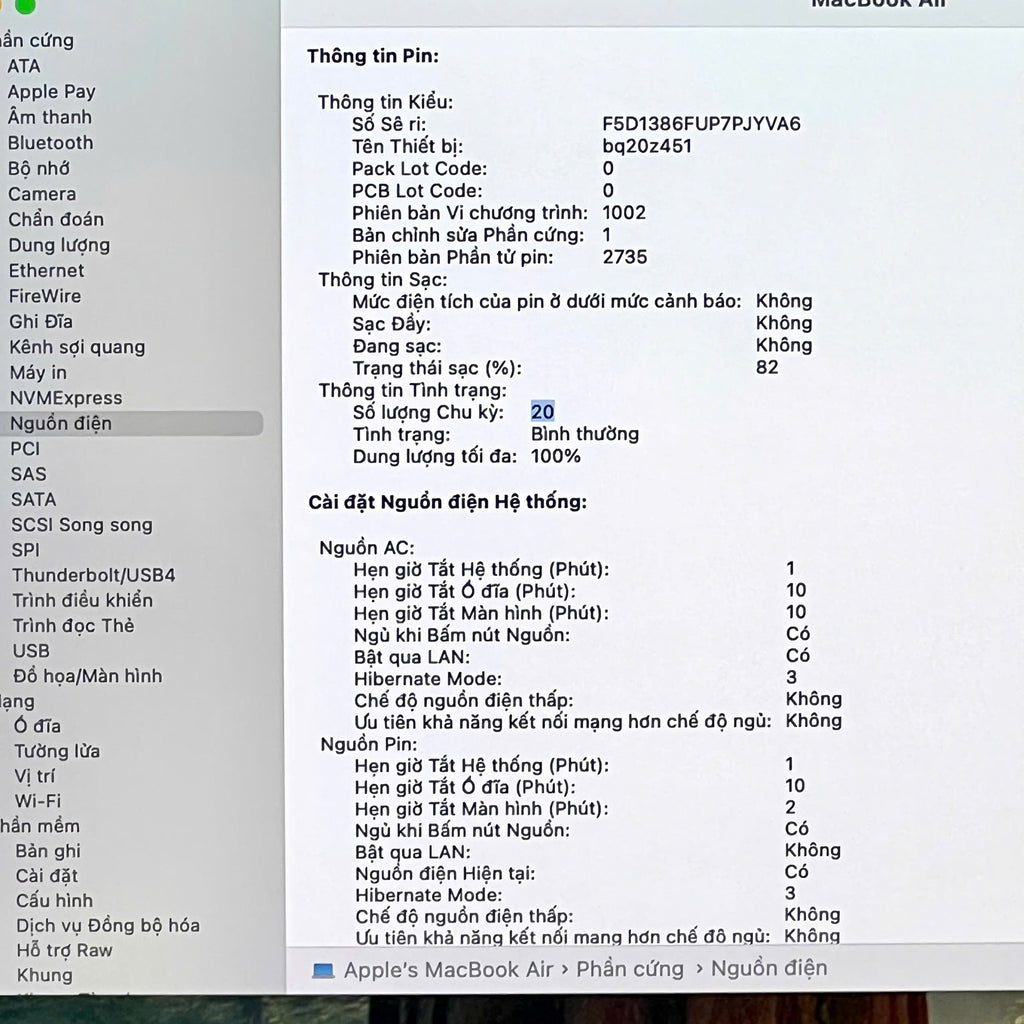
Task: Select the highlighted Nguồn điện sidebar item
Action: click(x=61, y=423)
